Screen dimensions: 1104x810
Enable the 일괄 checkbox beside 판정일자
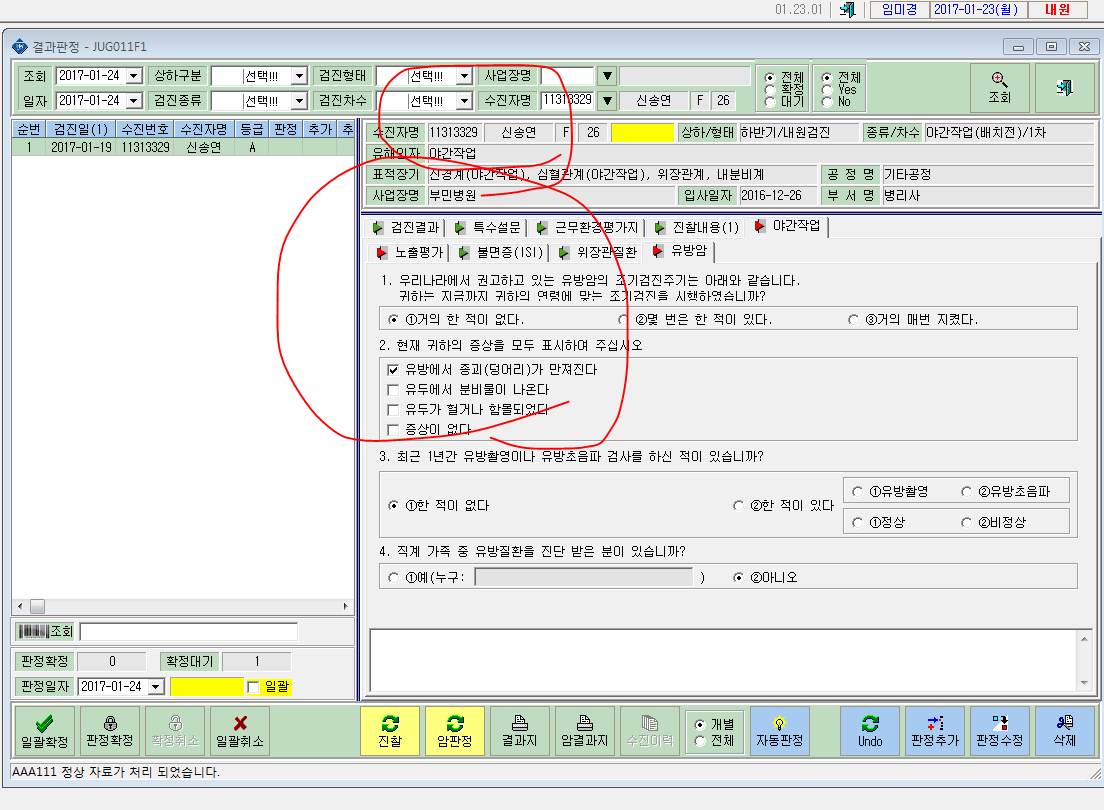click(253, 687)
